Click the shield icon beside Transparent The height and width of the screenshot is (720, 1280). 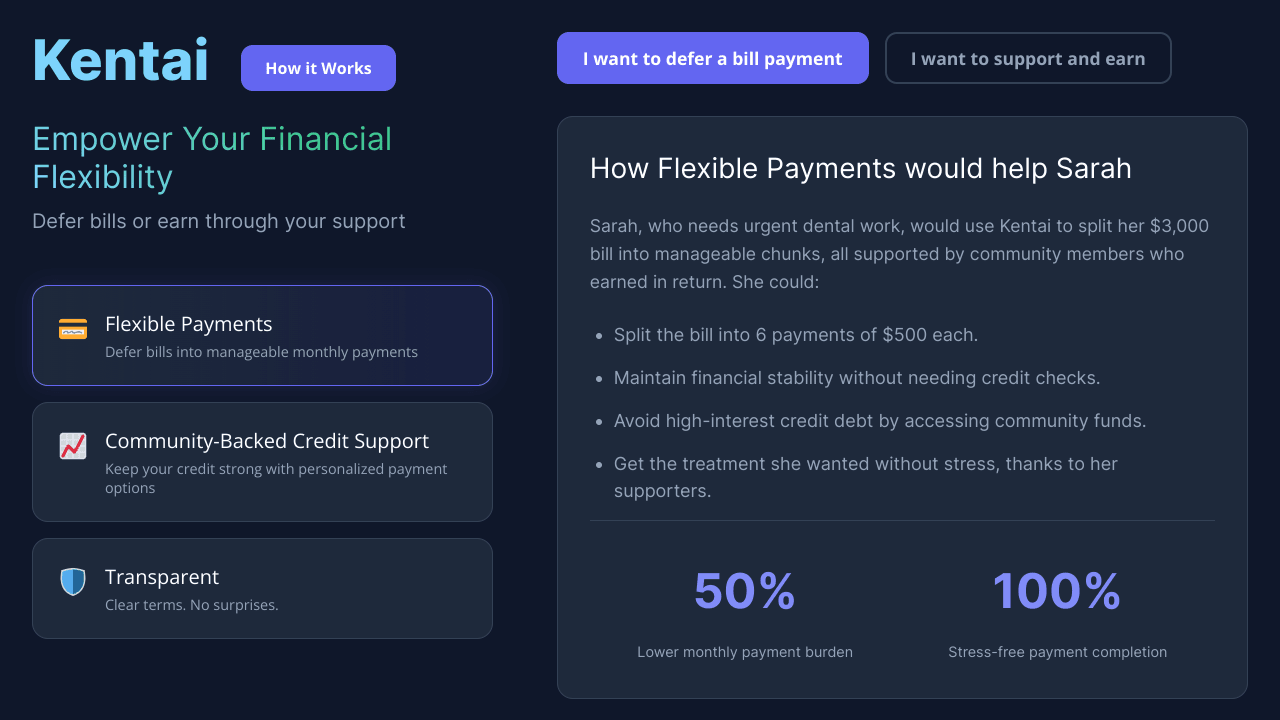tap(73, 582)
